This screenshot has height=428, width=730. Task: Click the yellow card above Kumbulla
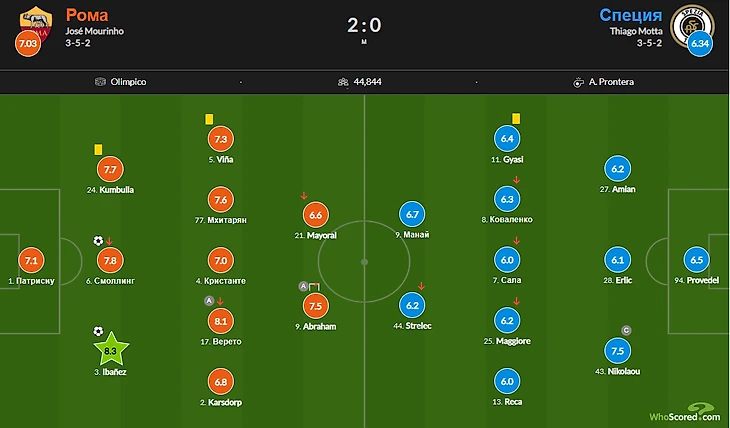coord(98,149)
